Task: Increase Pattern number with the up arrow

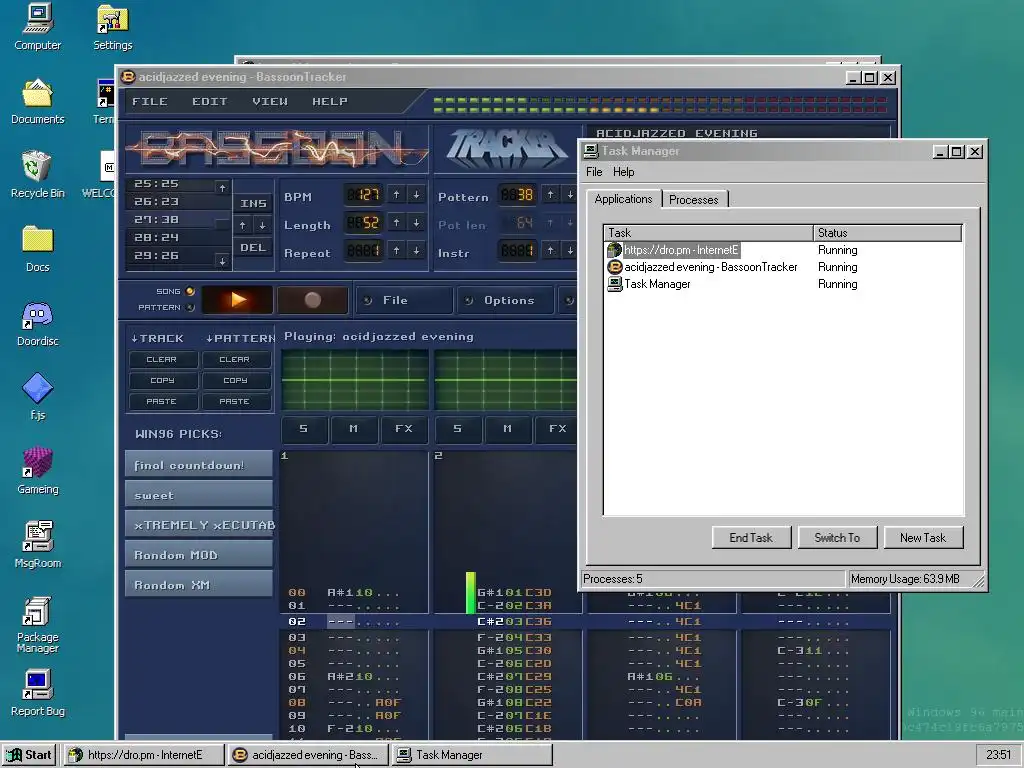Action: tap(551, 195)
